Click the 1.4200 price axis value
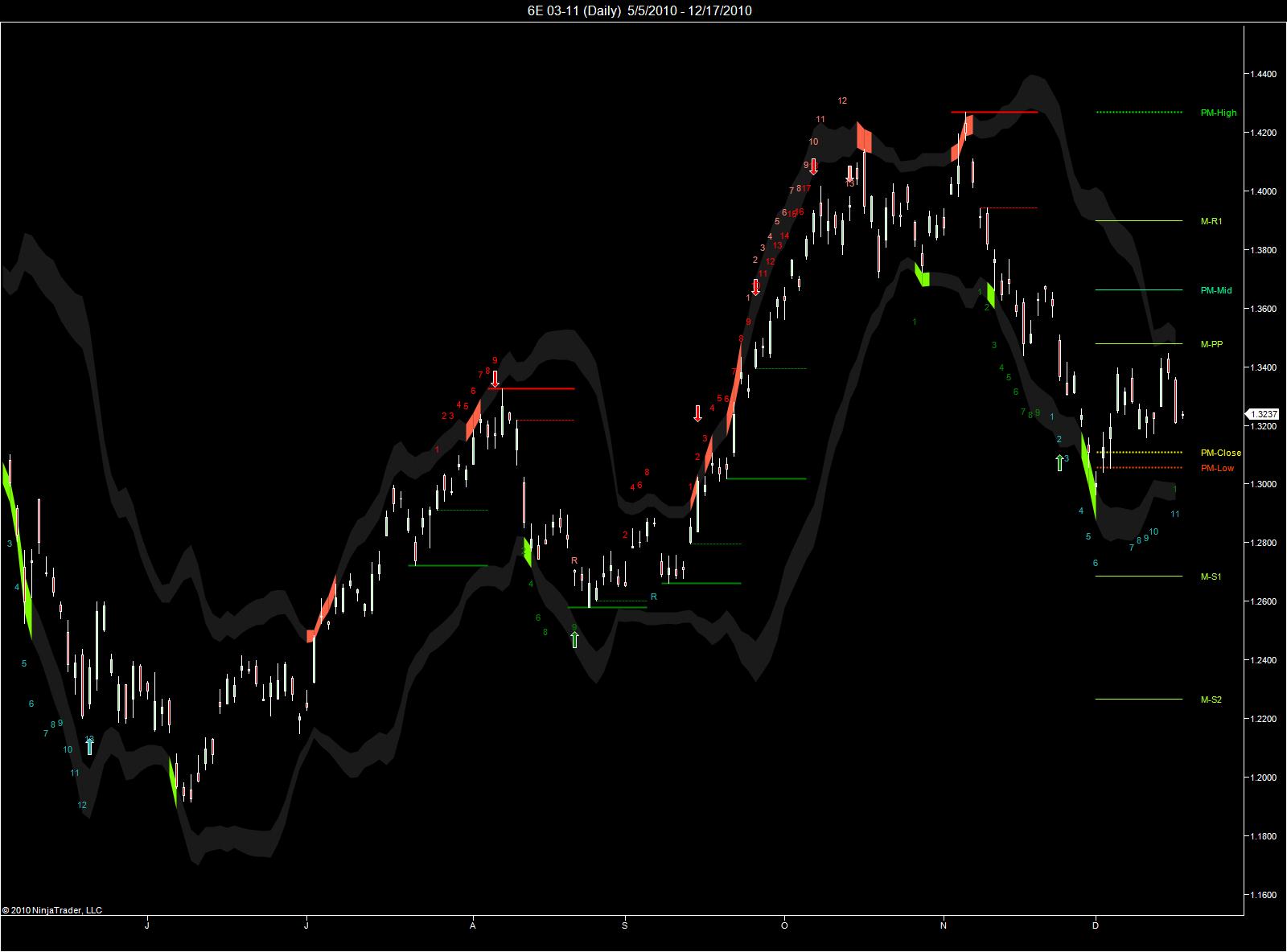1287x952 pixels. [1264, 133]
